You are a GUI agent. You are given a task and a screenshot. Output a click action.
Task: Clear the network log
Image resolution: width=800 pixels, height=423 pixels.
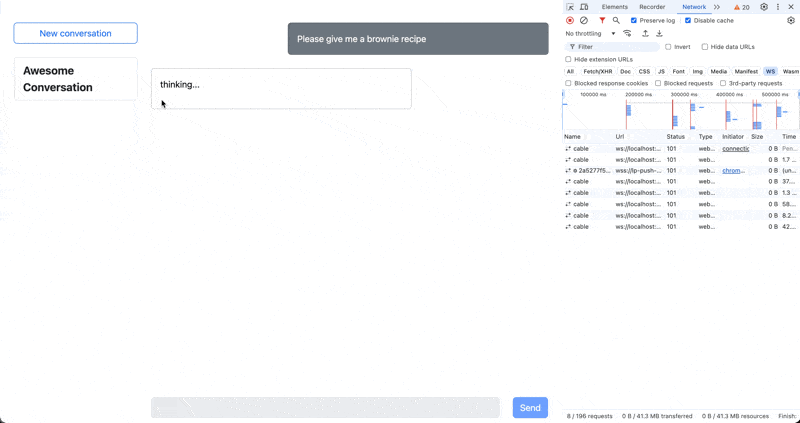[584, 20]
